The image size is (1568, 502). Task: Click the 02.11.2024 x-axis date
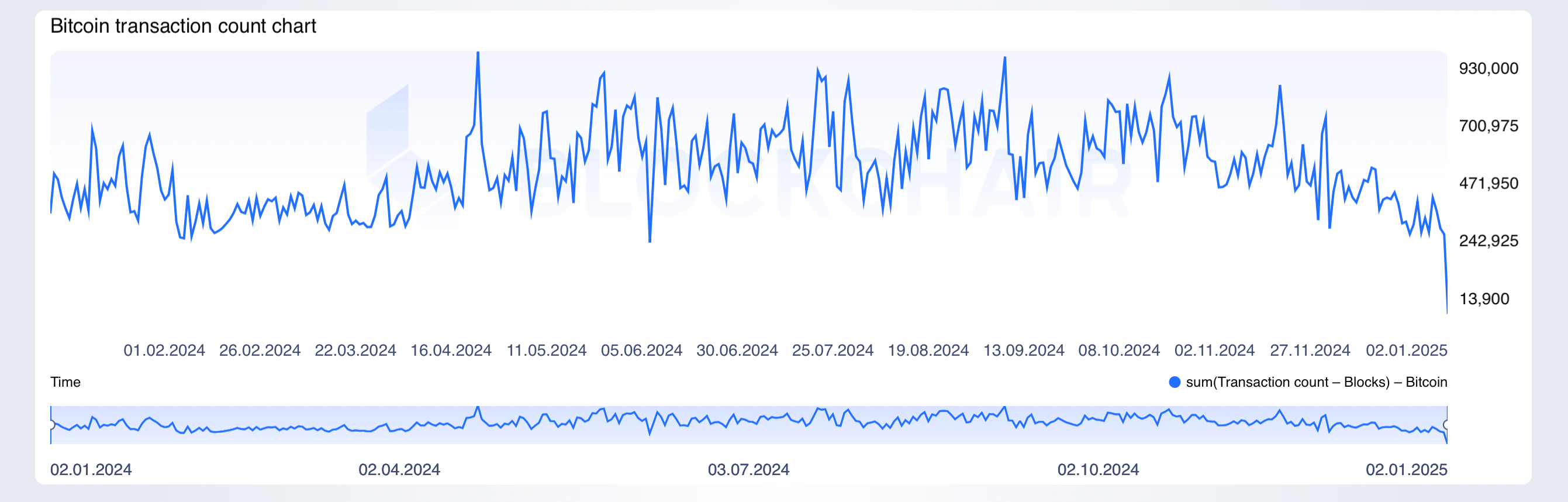click(x=1214, y=350)
